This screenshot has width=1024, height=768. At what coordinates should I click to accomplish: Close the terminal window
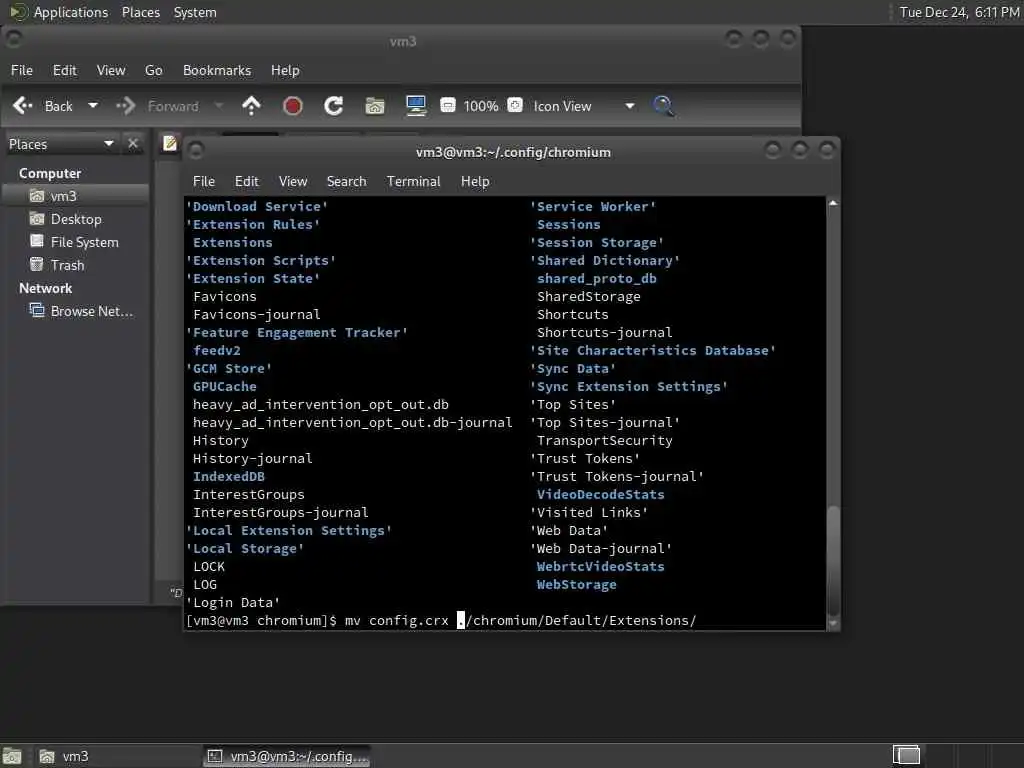tap(827, 151)
